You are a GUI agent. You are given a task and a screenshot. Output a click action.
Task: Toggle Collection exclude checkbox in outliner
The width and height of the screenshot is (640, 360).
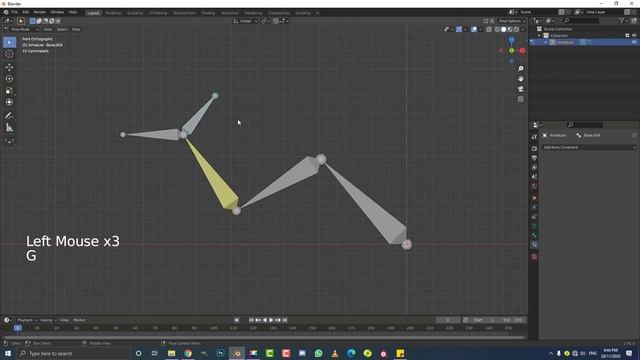tap(627, 36)
